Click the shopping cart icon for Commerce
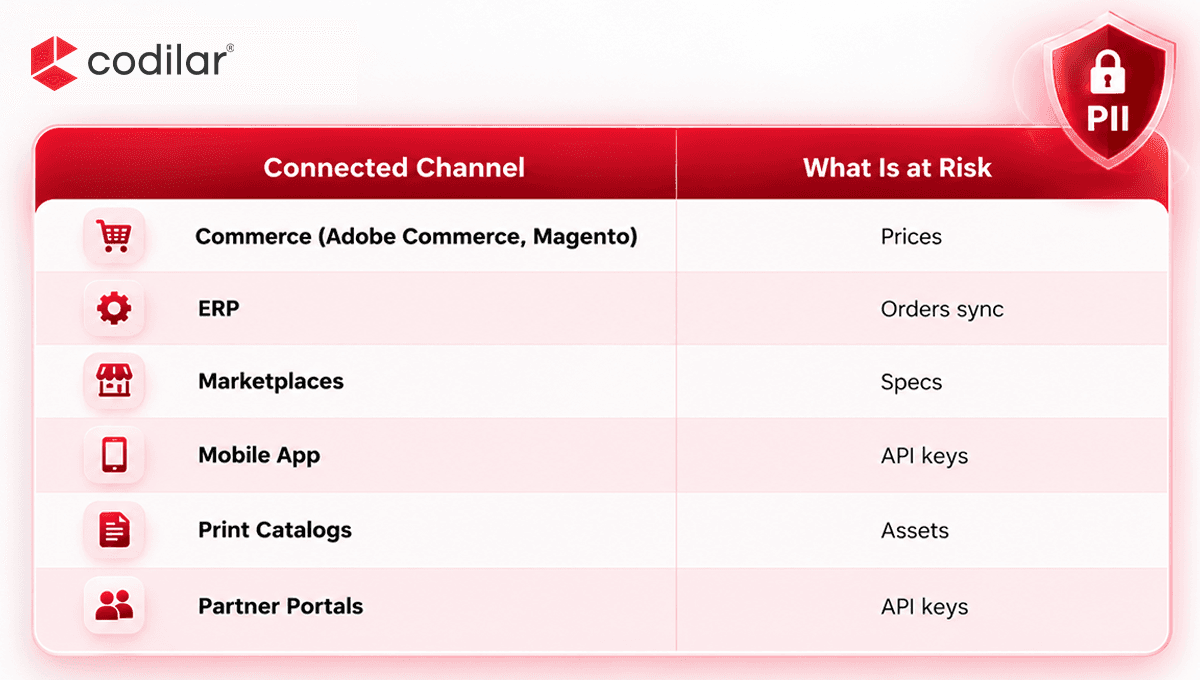 (x=114, y=237)
